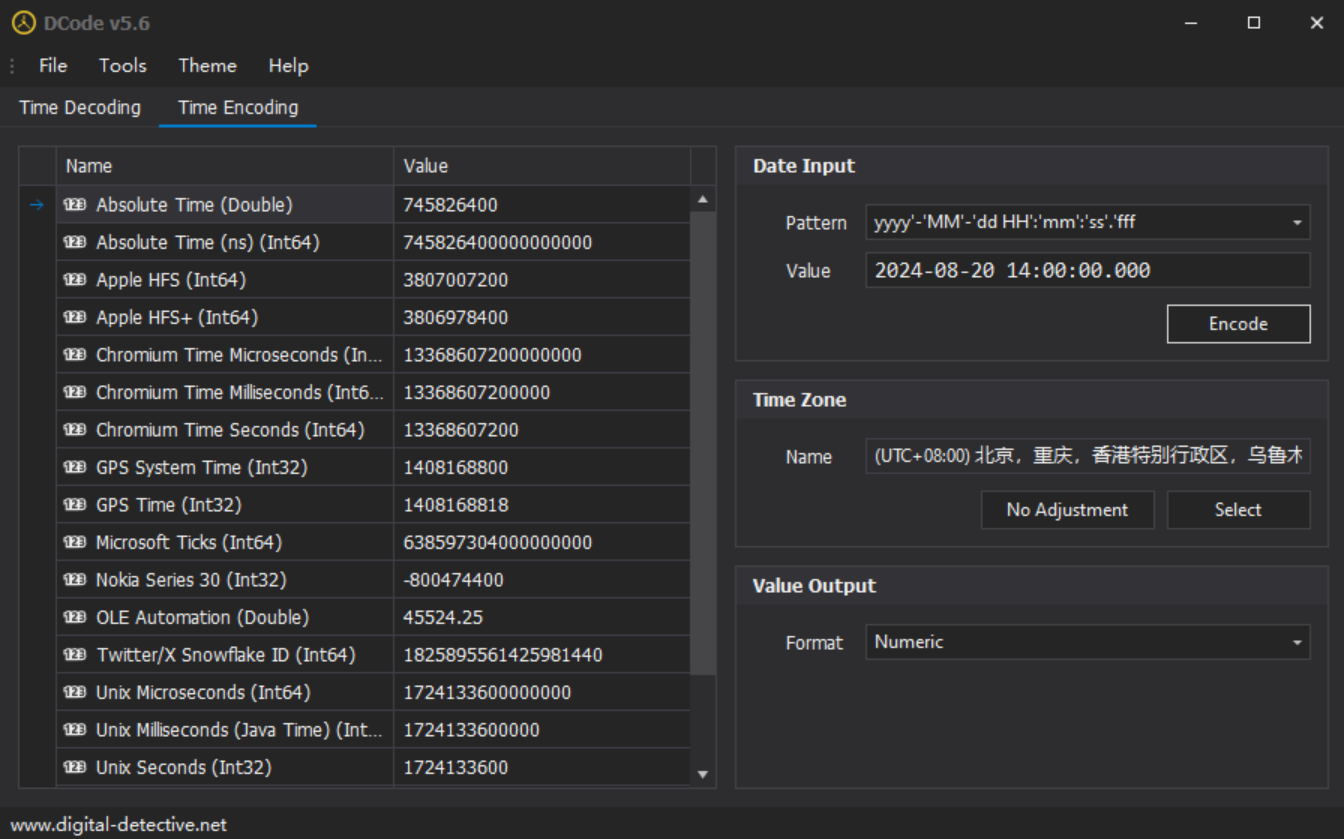Click the date Value input field

click(1086, 270)
